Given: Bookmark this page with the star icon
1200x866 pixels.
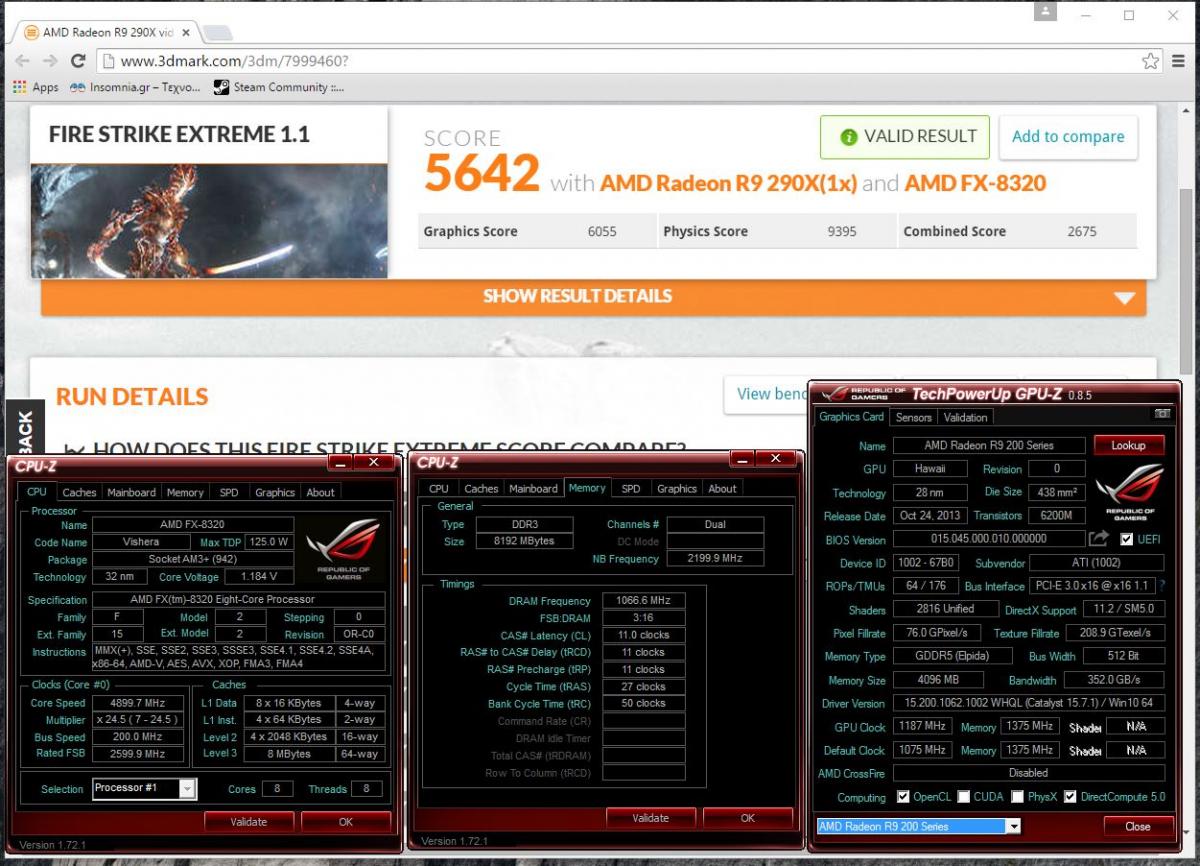Looking at the screenshot, I should point(1151,61).
